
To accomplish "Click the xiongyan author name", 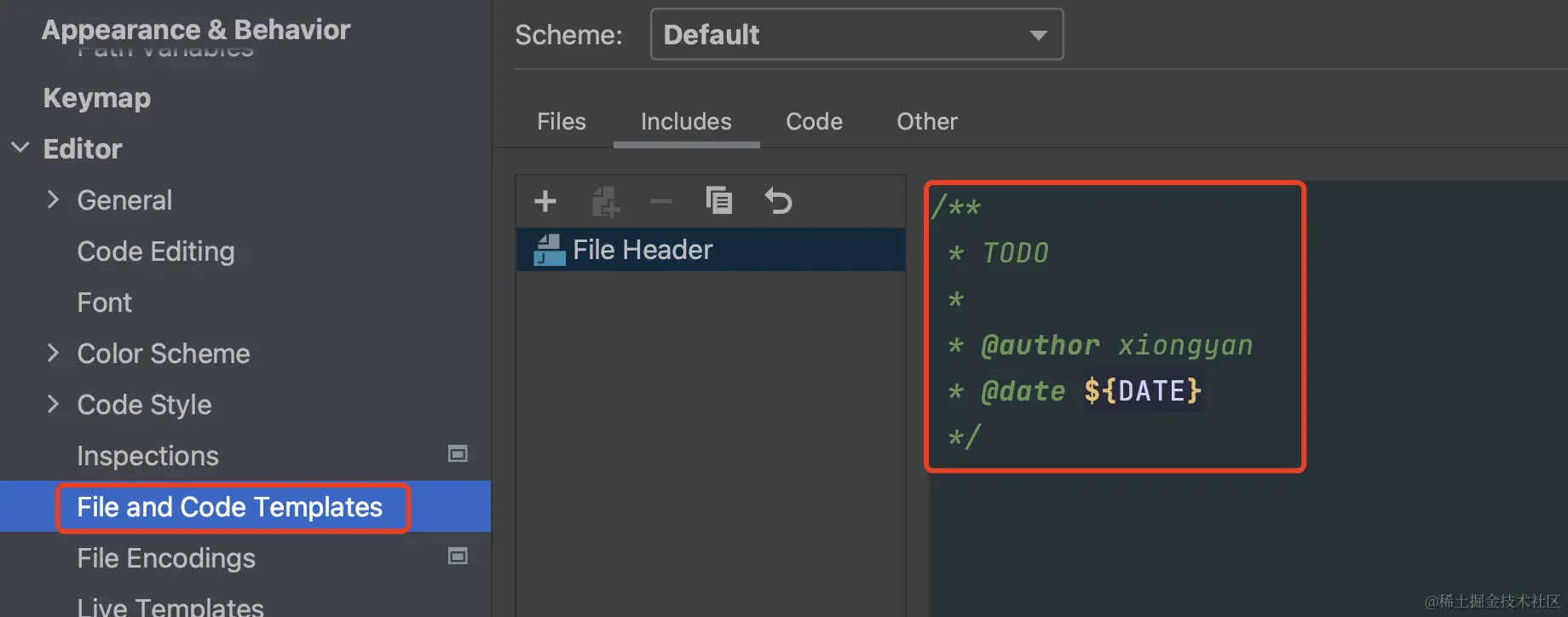I will click(x=1185, y=345).
